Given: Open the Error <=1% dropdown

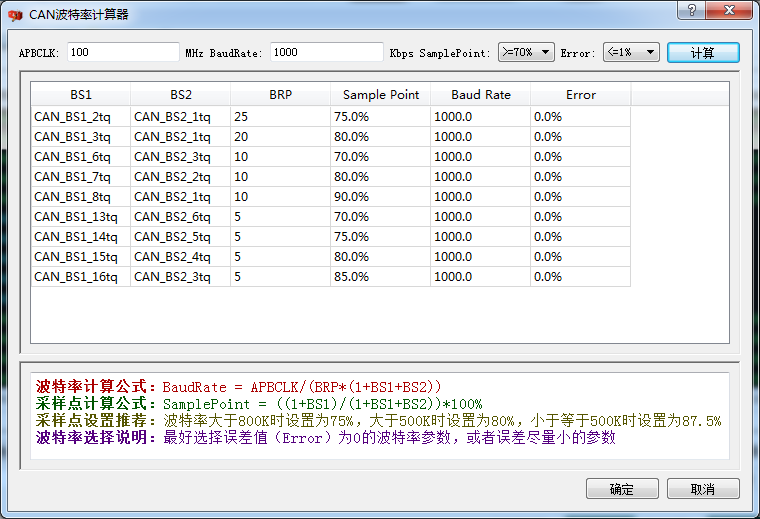Looking at the screenshot, I should [631, 52].
